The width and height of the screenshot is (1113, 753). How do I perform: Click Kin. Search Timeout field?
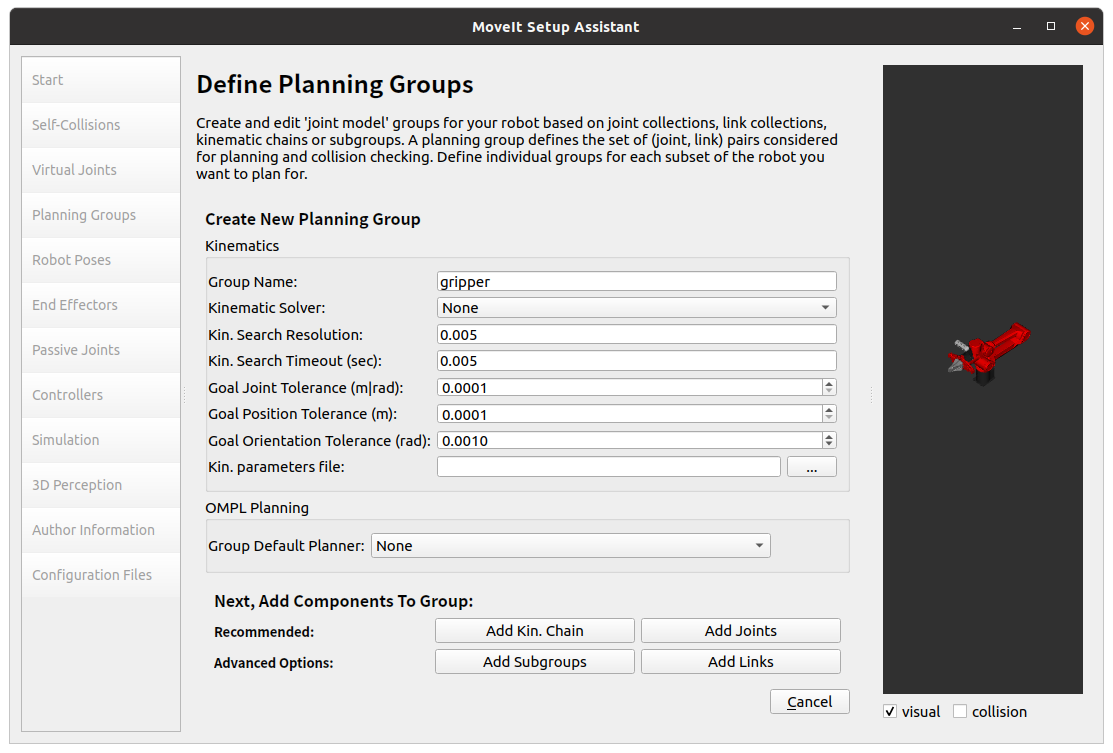click(637, 361)
